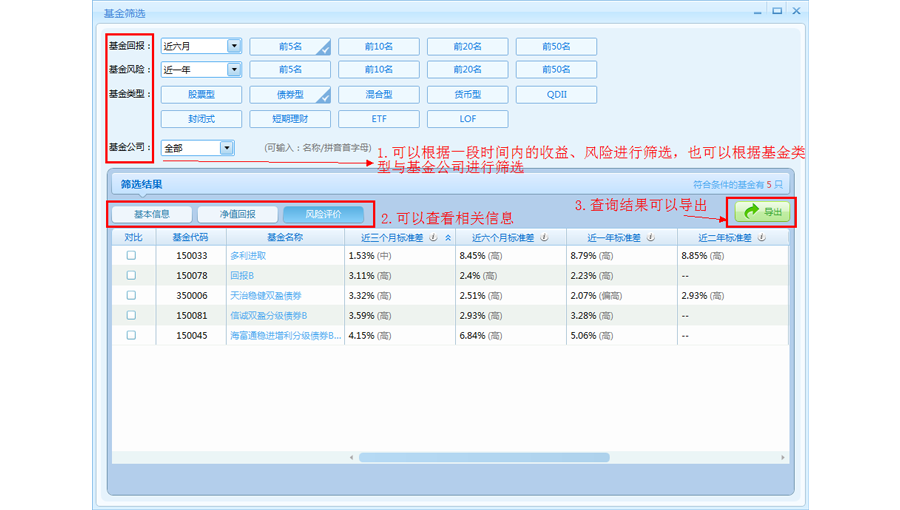Click the 导出 export button
The height and width of the screenshot is (510, 900).
pyautogui.click(x=762, y=212)
